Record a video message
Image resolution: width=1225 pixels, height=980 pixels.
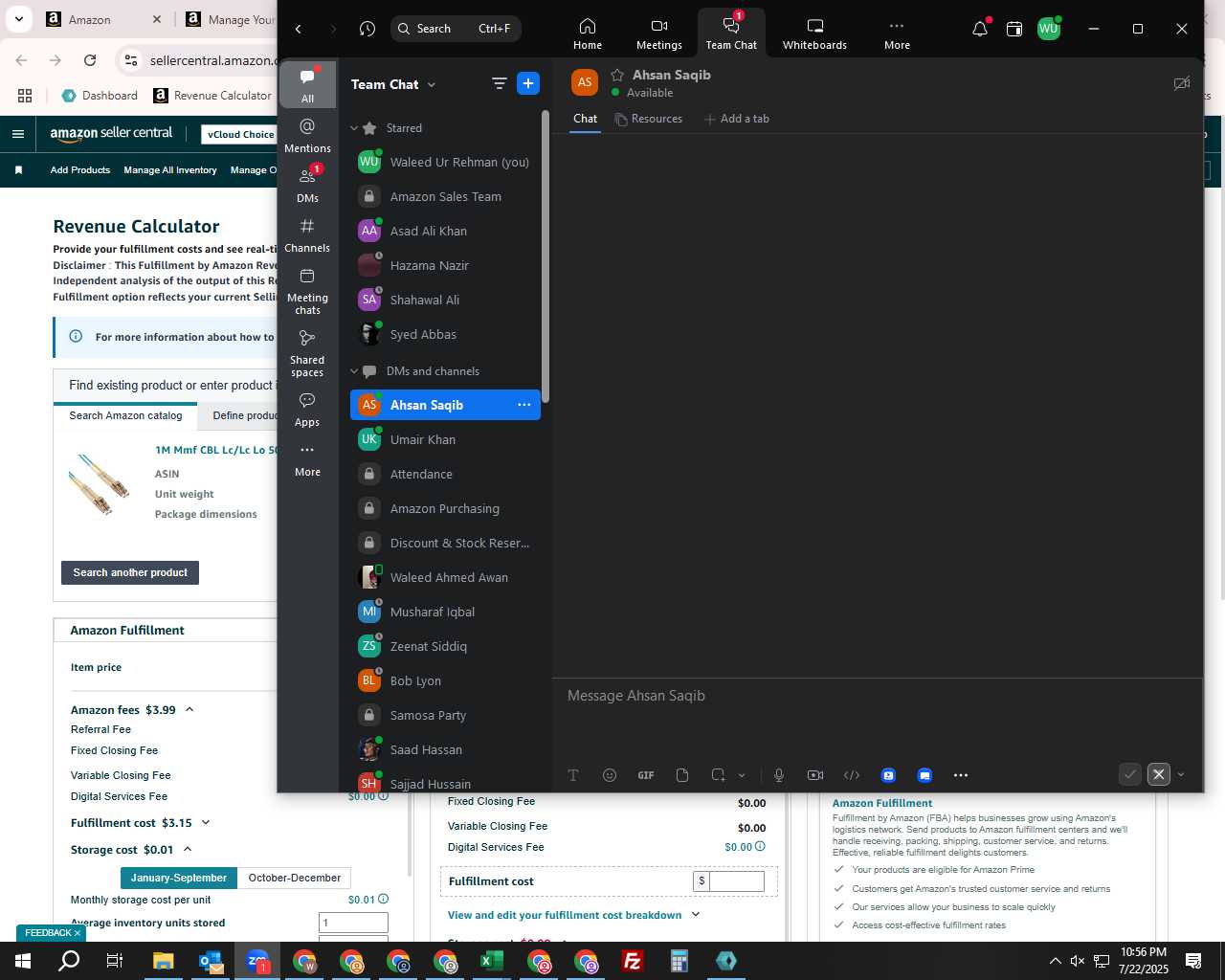[815, 775]
